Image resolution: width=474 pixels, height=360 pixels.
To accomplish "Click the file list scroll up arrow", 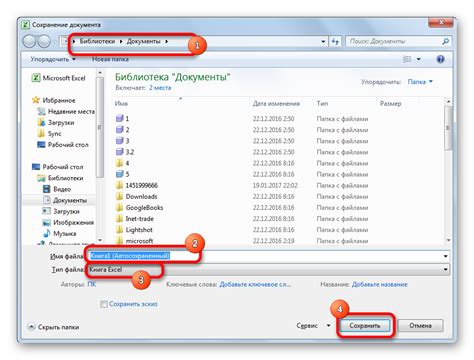I will click(x=448, y=101).
